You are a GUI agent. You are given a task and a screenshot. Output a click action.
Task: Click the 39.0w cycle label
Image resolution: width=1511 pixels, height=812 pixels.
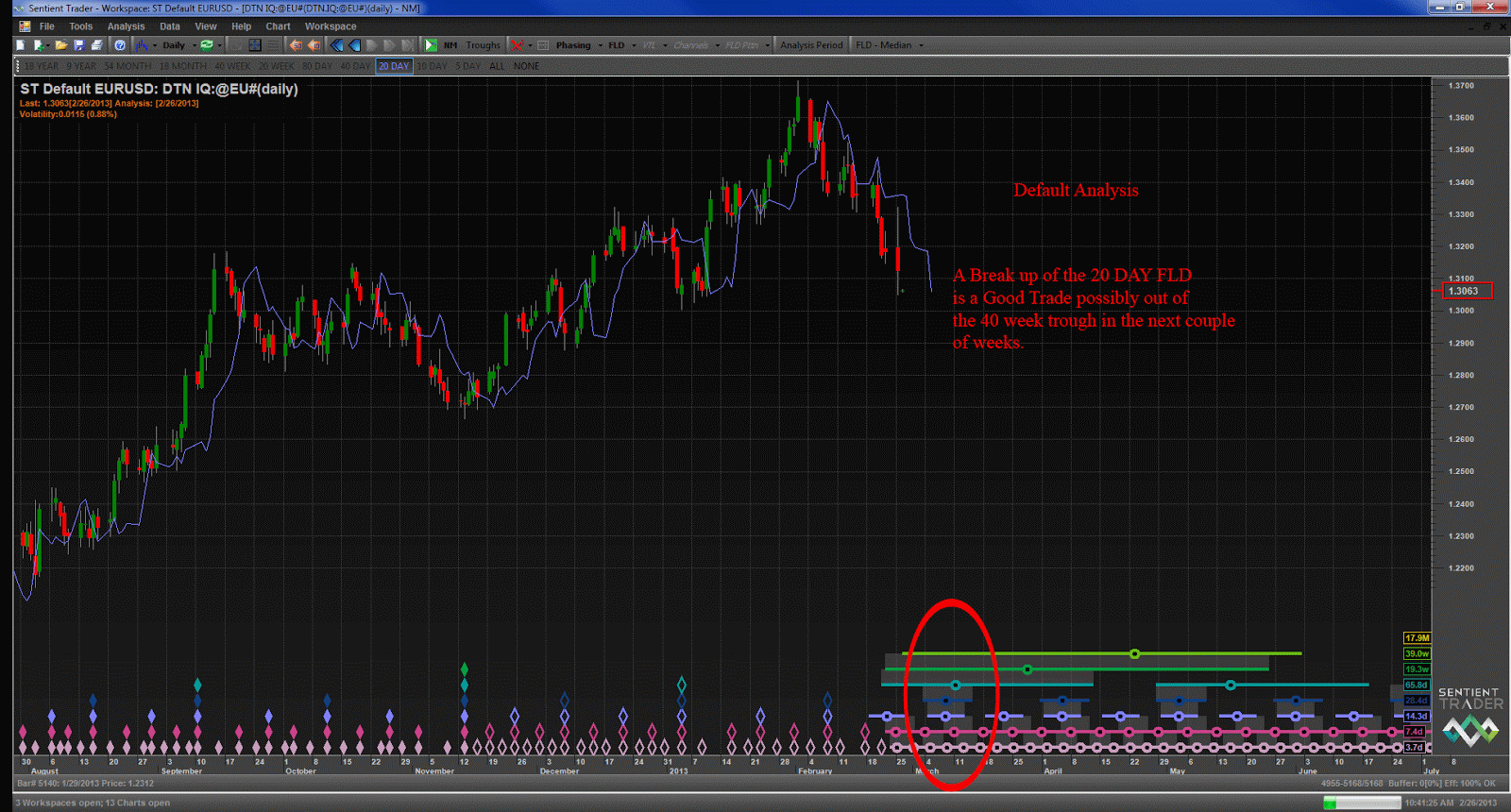coord(1417,653)
